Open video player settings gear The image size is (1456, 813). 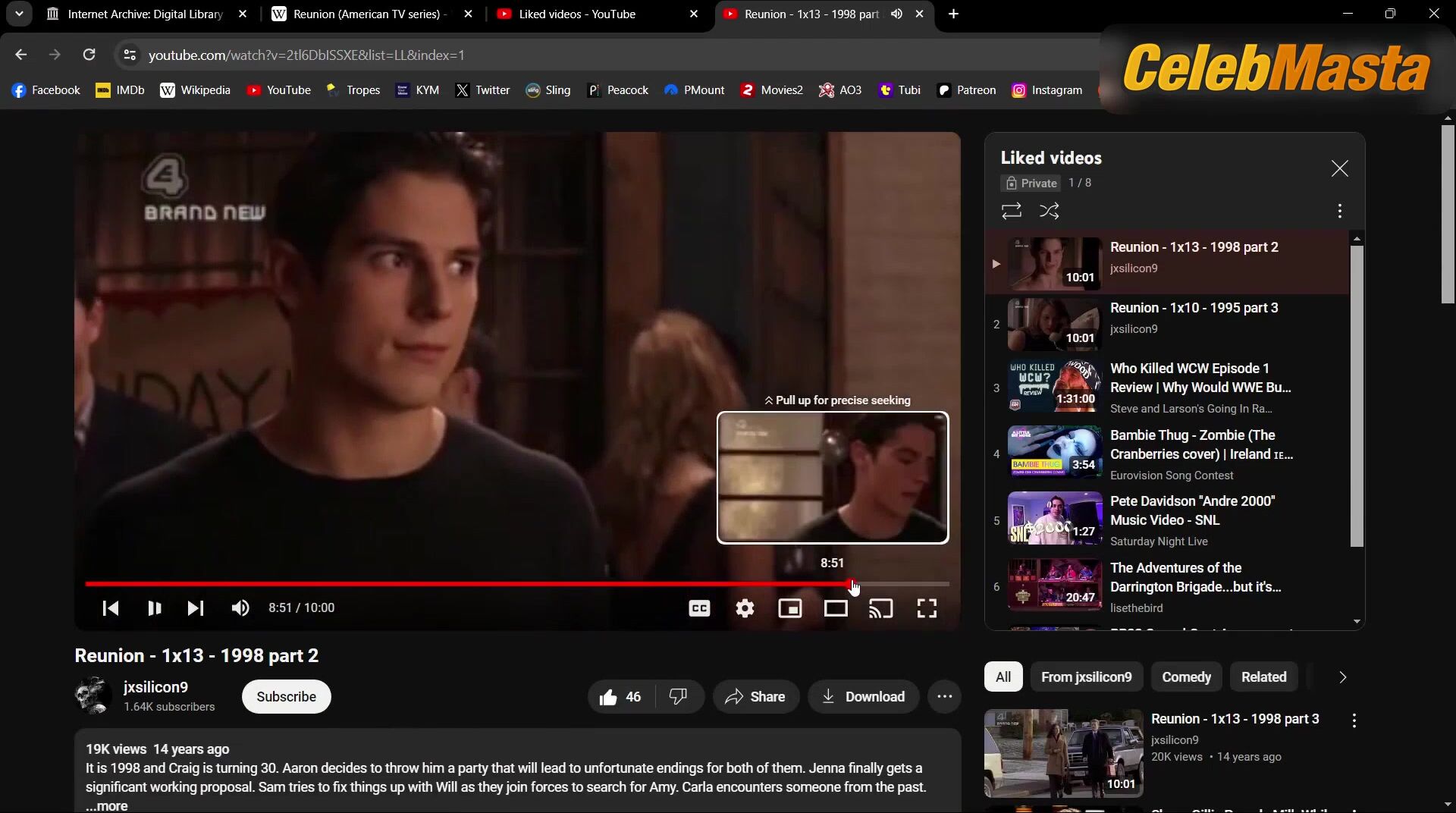pyautogui.click(x=745, y=608)
